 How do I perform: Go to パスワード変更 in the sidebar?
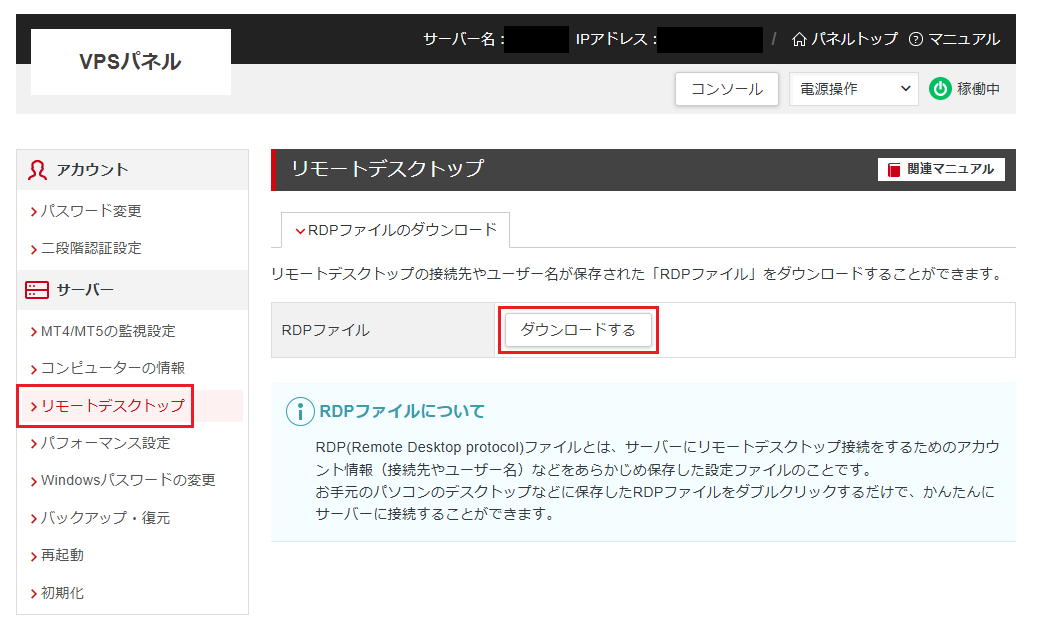point(91,211)
